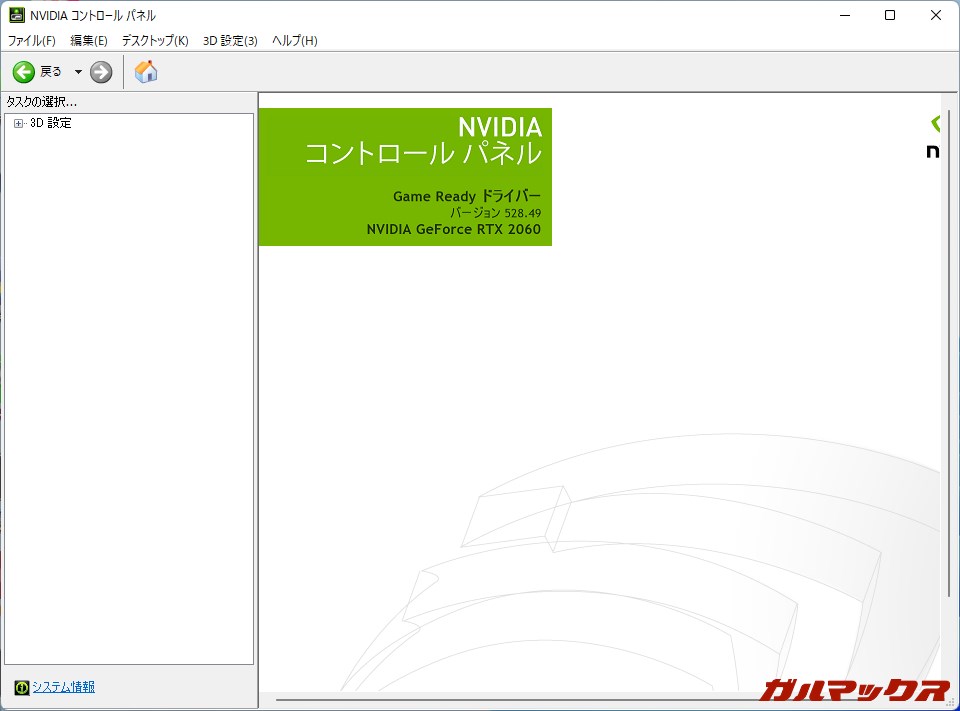The image size is (960, 711).
Task: Click the partial NVIDIA emblem on right side
Action: 933,150
